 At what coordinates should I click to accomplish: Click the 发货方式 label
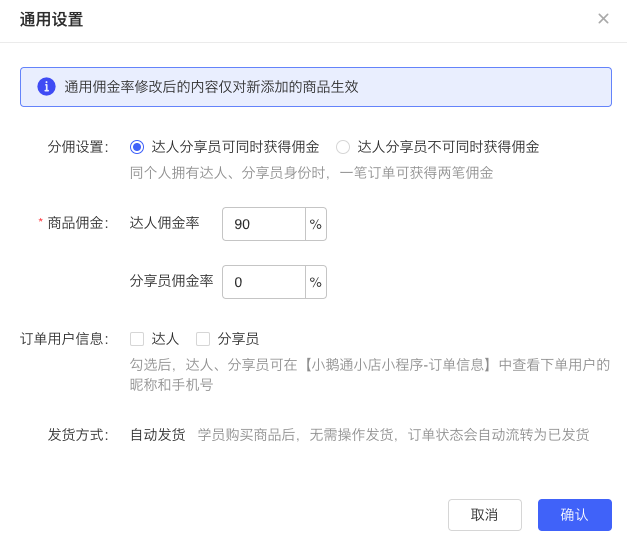(x=78, y=435)
